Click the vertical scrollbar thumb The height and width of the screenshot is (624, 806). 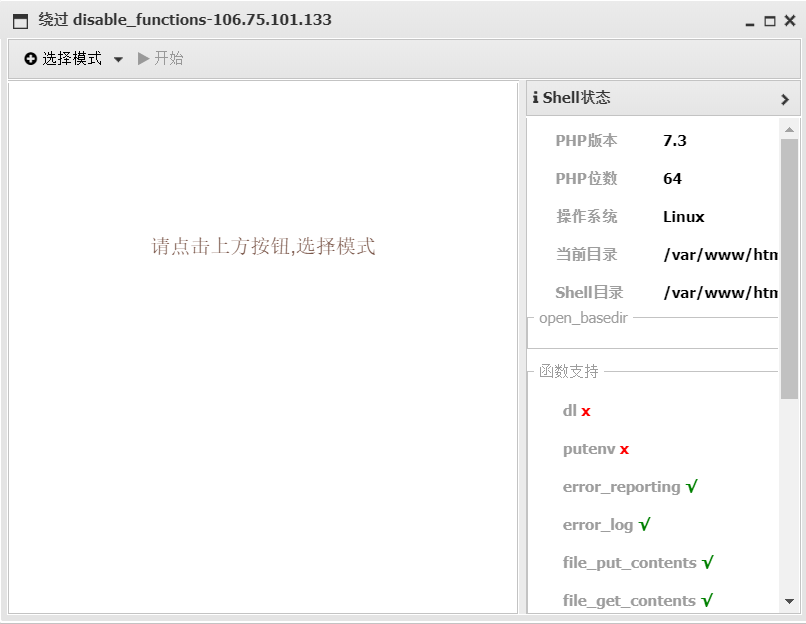[x=789, y=269]
